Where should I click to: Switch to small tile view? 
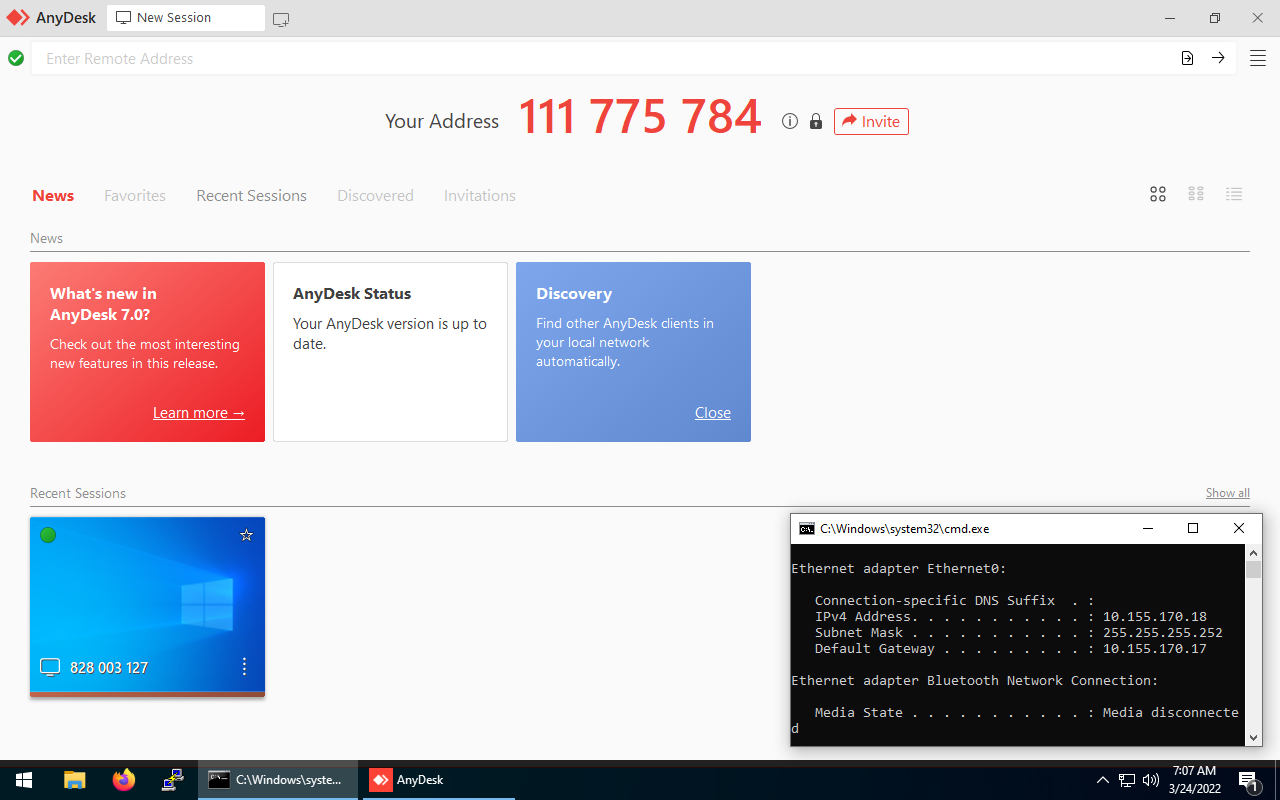pos(1195,194)
